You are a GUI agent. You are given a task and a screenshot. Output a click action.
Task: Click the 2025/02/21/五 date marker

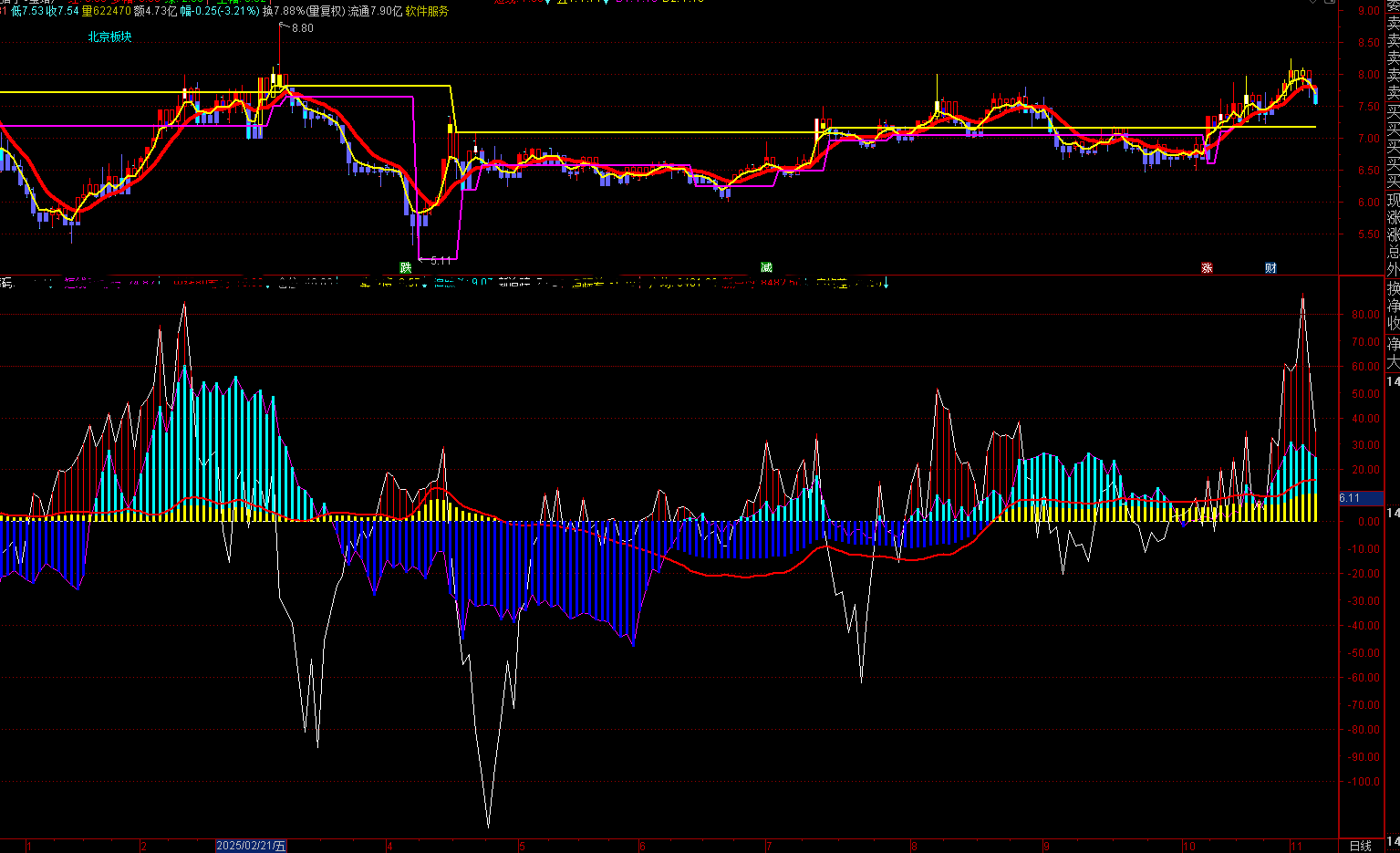(251, 846)
